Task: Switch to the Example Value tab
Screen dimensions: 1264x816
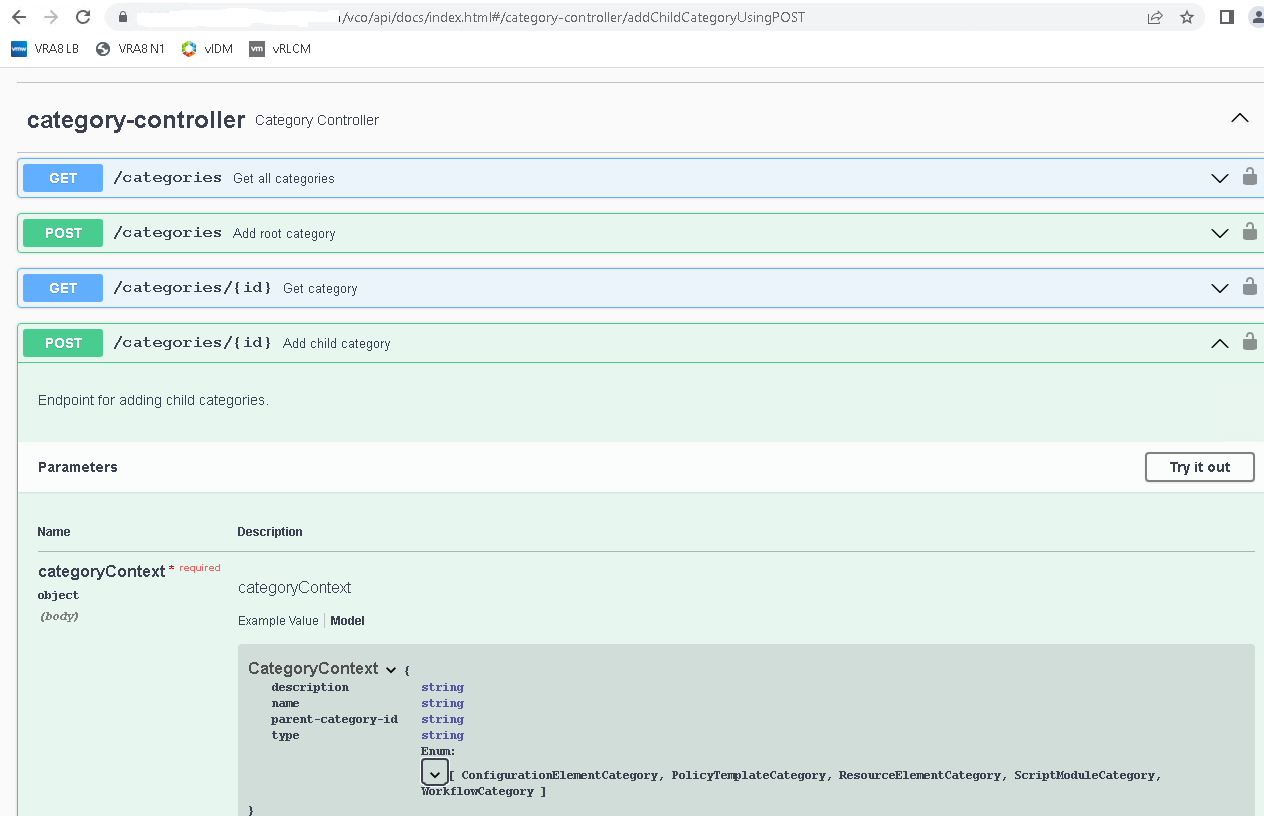Action: pyautogui.click(x=278, y=620)
